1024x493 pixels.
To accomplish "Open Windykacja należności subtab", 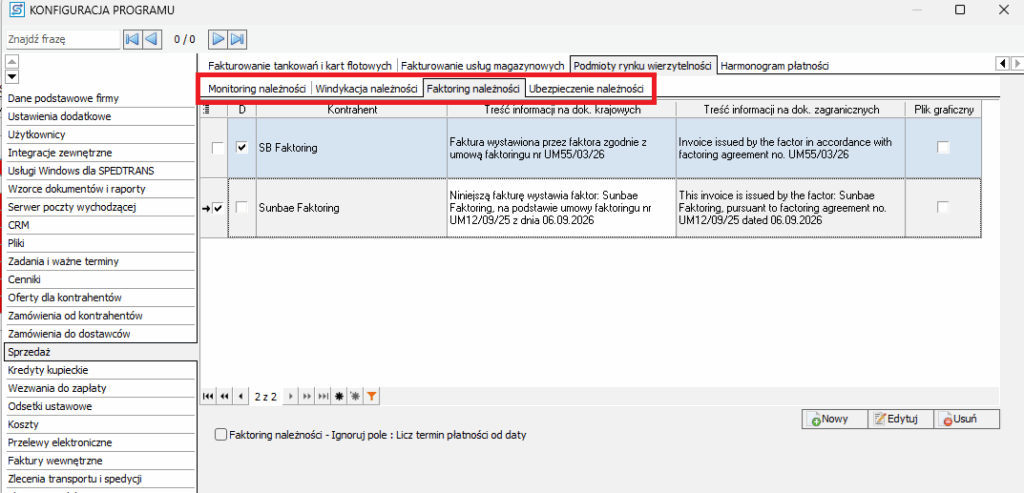I will tap(366, 89).
